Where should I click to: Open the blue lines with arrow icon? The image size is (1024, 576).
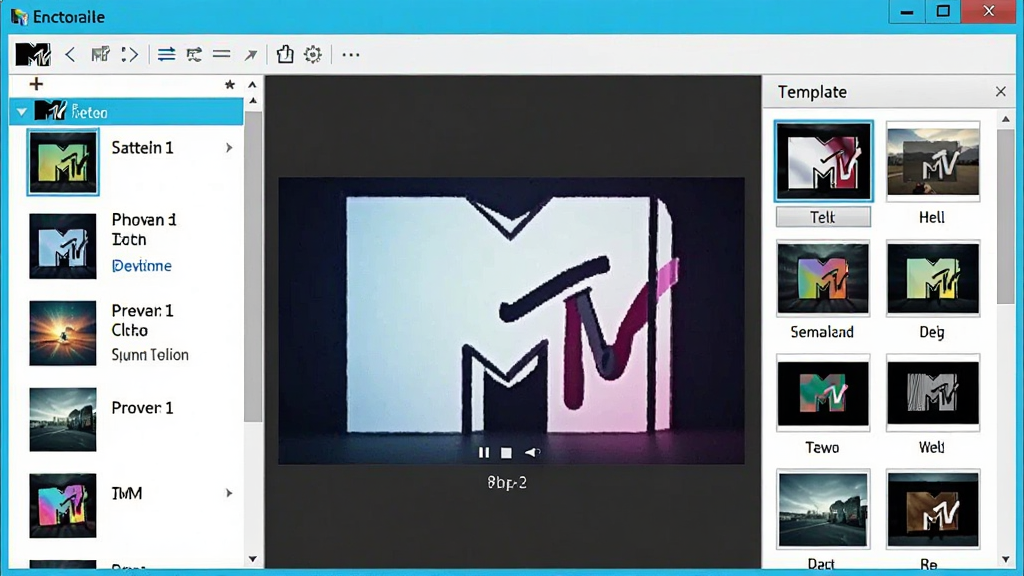(167, 54)
